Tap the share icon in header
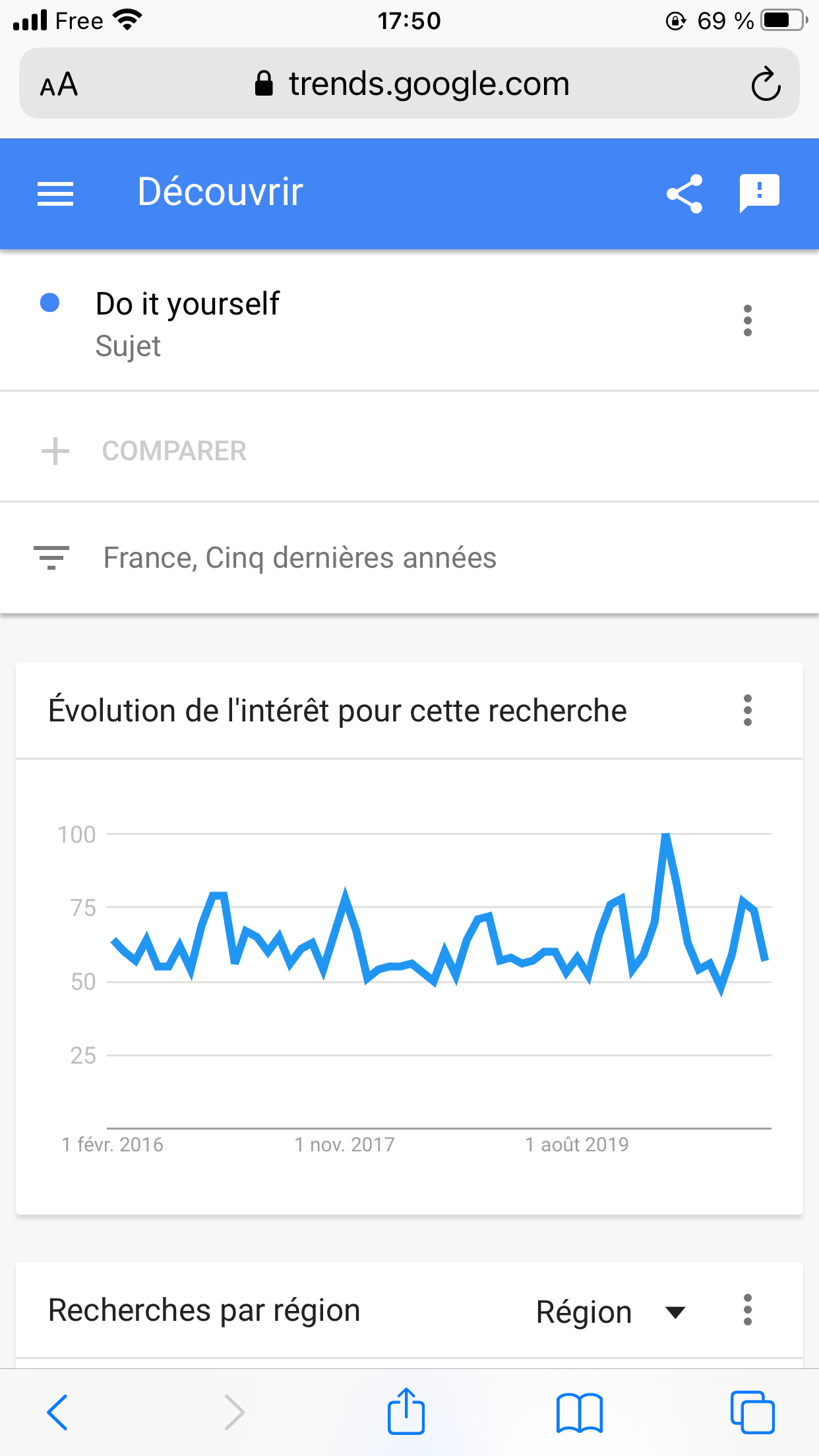 click(x=684, y=194)
